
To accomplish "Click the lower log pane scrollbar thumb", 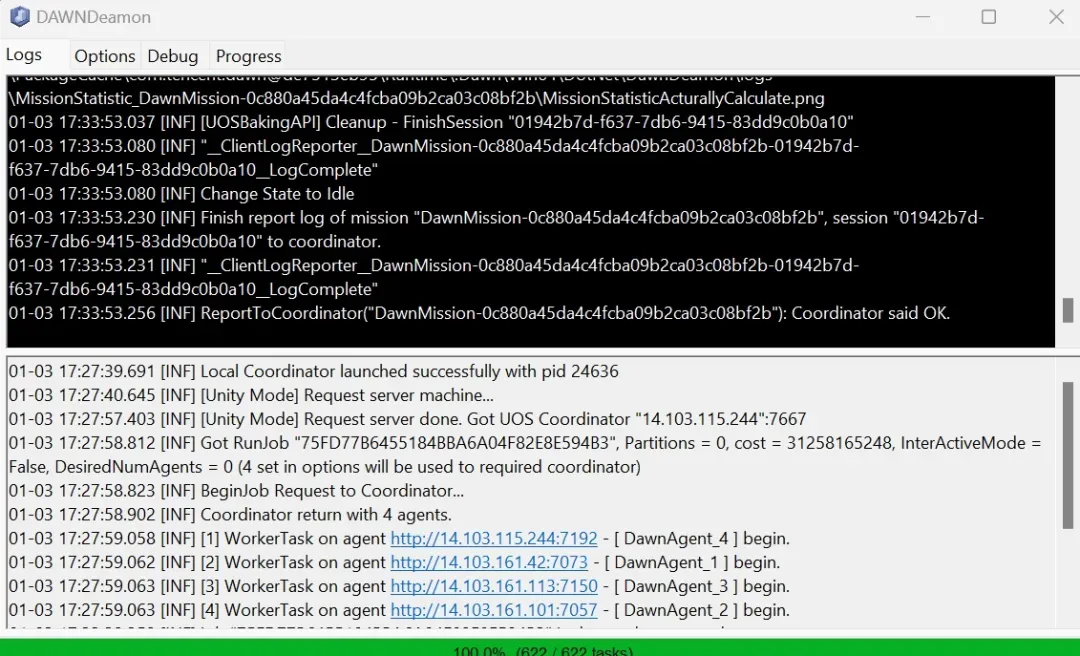I will (x=1068, y=455).
